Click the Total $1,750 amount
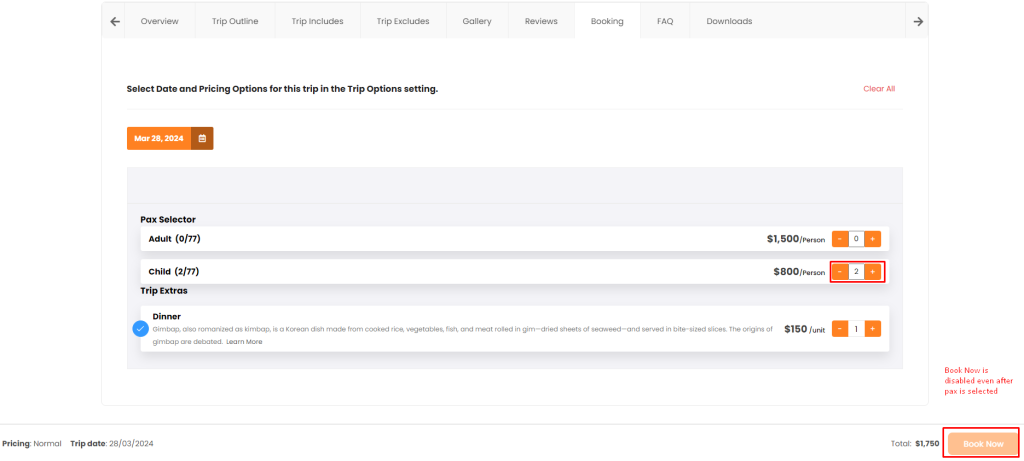This screenshot has height=461, width=1024. tap(915, 443)
